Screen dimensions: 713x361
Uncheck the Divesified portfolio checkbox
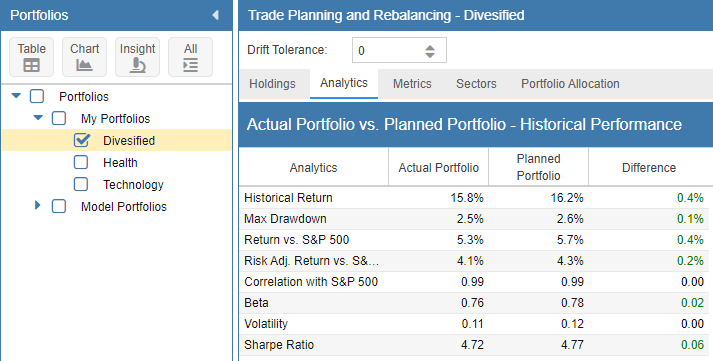pos(81,140)
